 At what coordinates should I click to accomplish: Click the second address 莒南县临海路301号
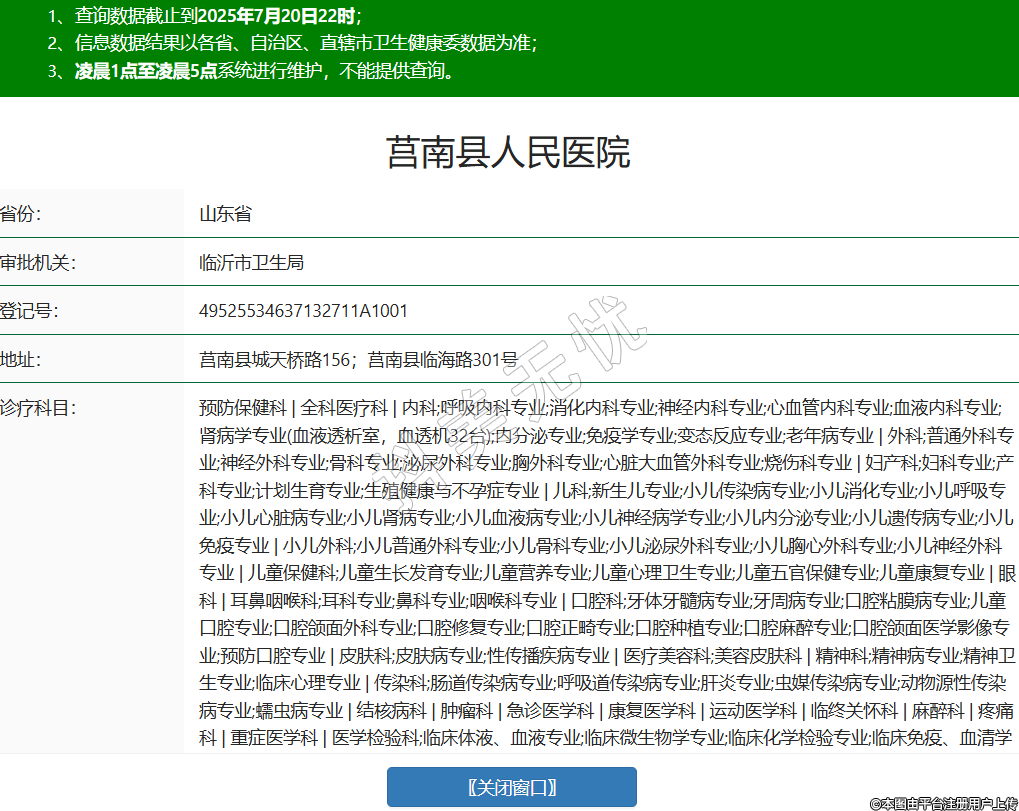[x=443, y=360]
